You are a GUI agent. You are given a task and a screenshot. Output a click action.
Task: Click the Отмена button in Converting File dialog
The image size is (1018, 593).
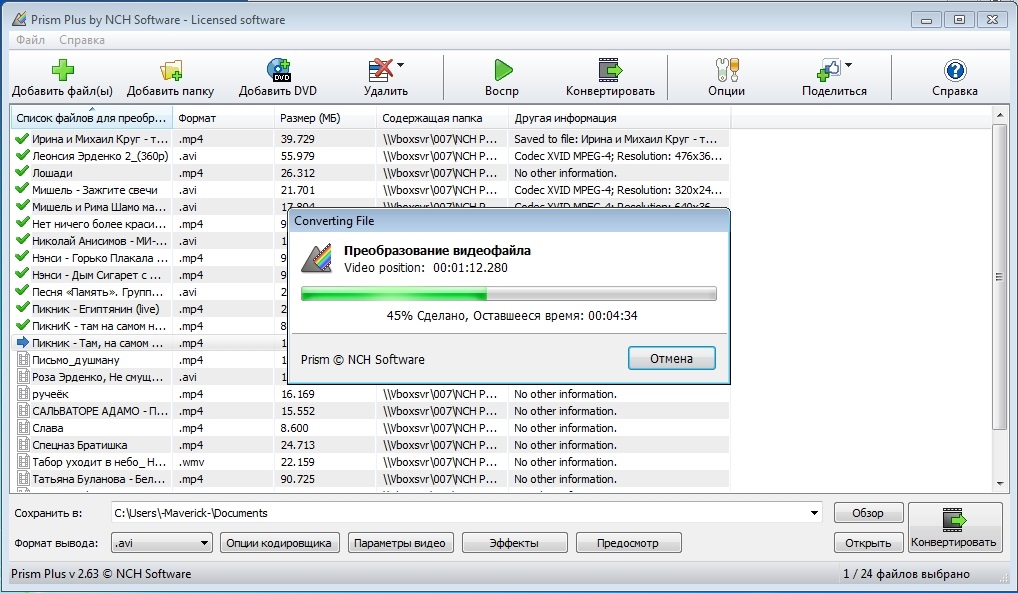pos(672,359)
